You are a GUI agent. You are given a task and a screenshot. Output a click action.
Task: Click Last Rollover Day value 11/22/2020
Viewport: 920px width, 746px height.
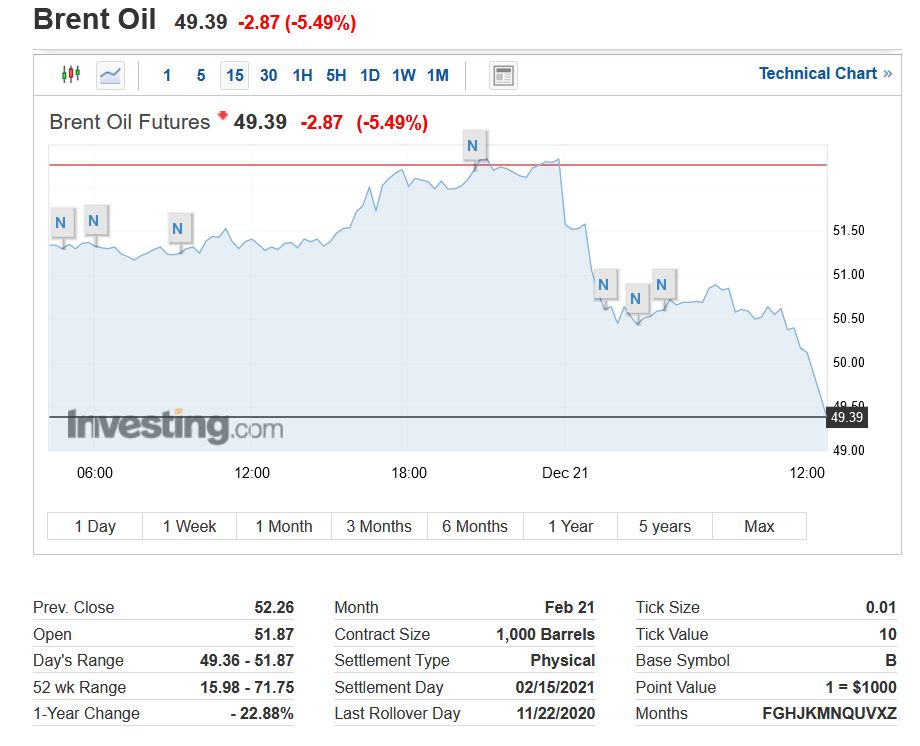pos(556,713)
